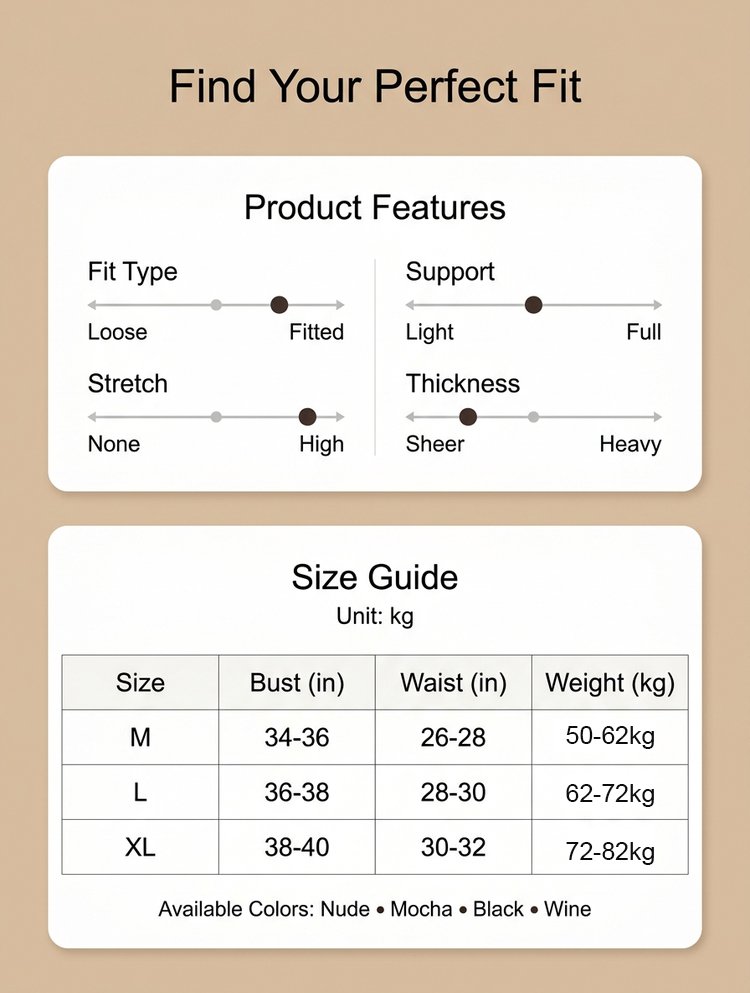Click the Stretch slider's gray midpoint dot
The image size is (750, 993).
216,417
